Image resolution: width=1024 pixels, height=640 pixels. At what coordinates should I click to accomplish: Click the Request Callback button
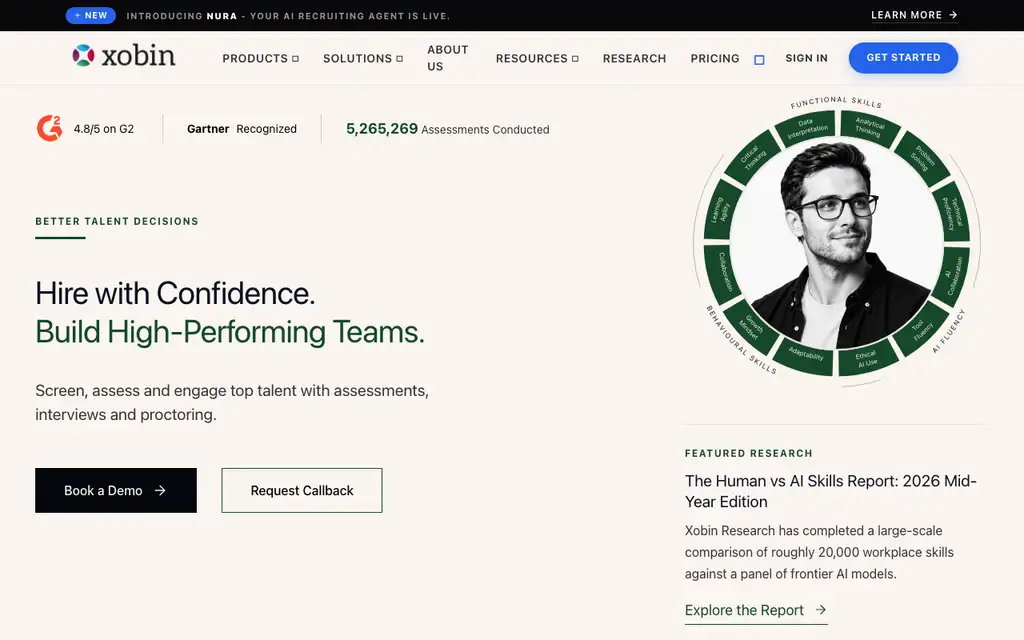302,490
